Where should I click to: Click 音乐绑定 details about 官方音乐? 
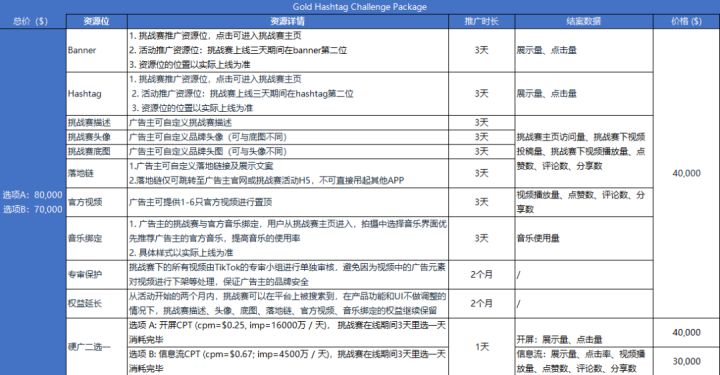coord(288,238)
